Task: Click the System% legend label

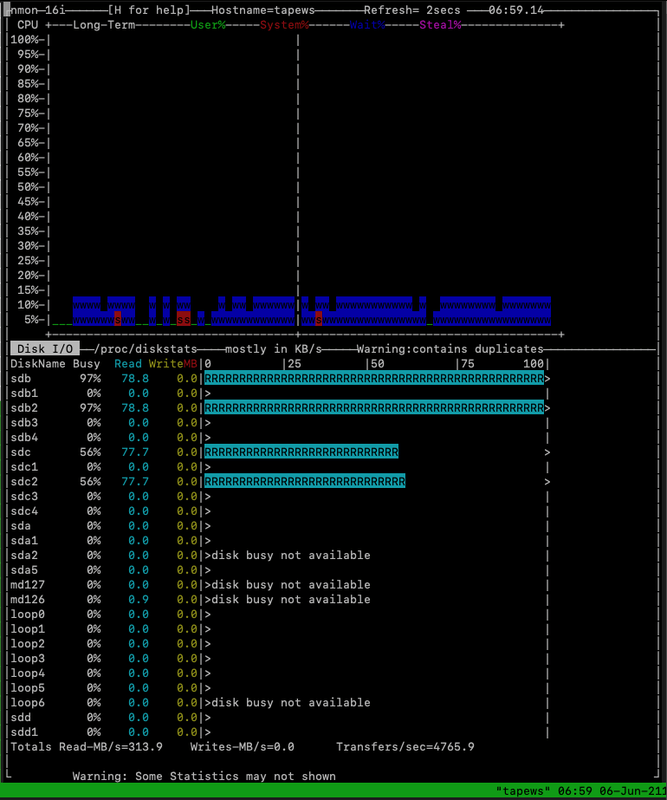Action: (284, 25)
